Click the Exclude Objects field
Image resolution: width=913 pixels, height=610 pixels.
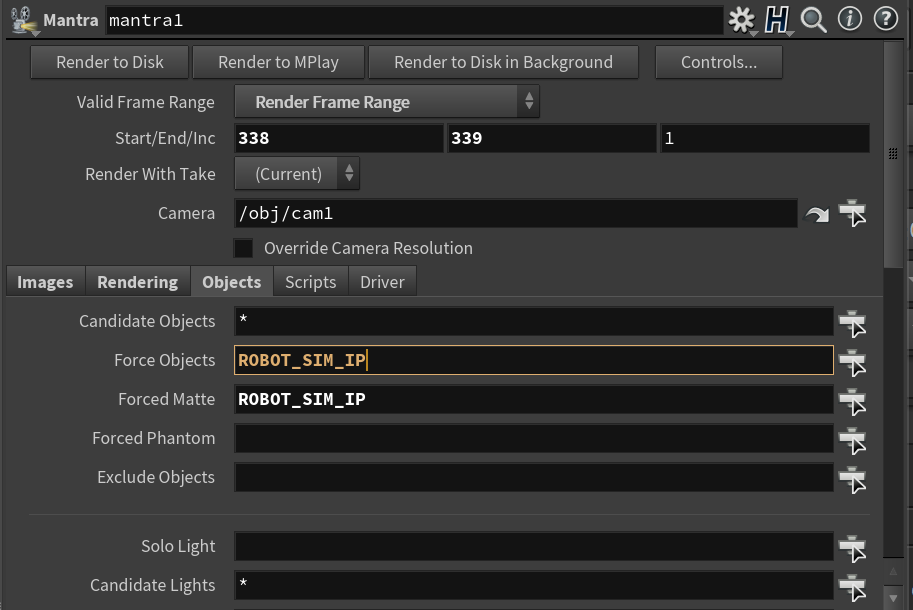tap(534, 477)
